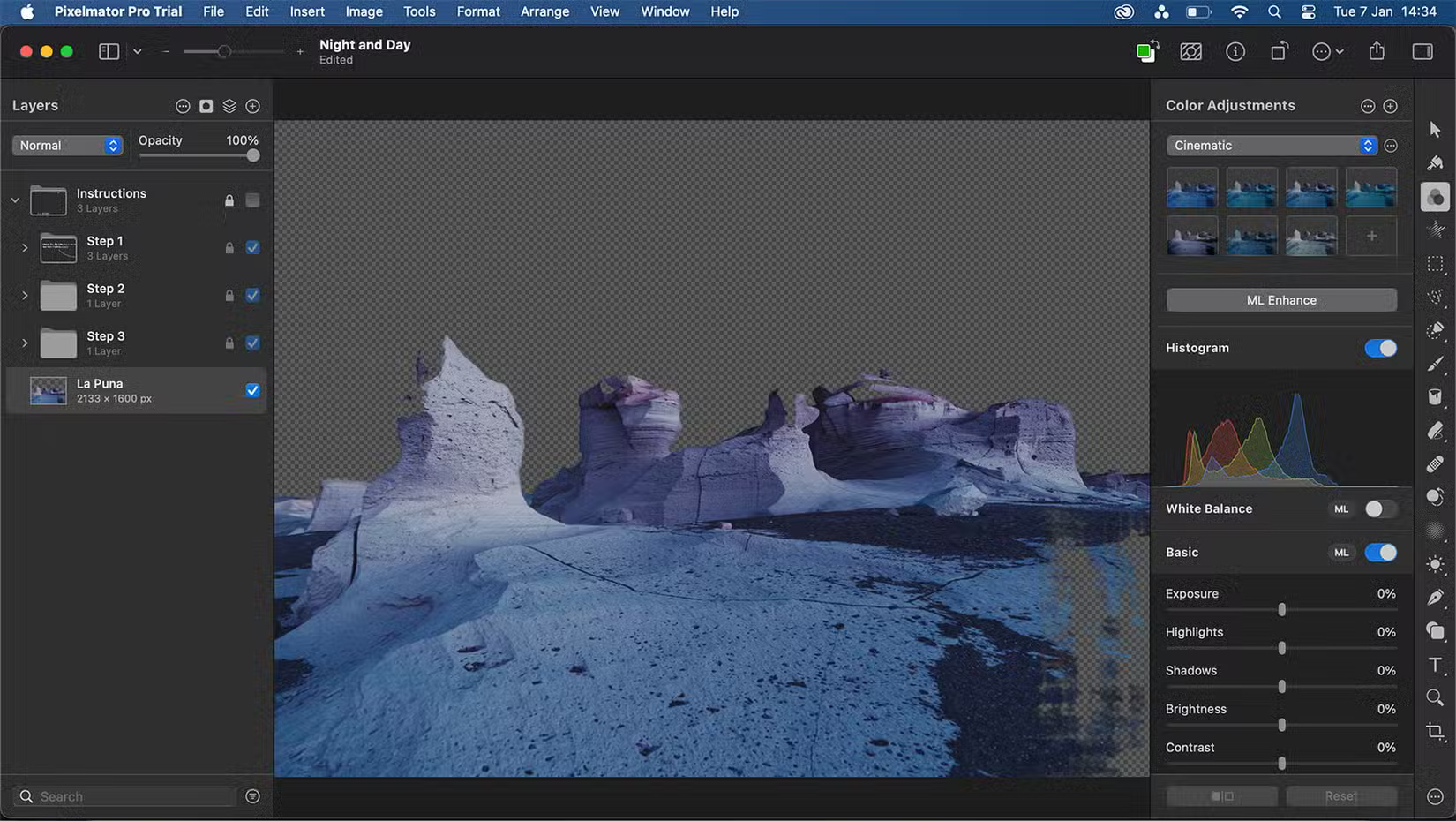Screen dimensions: 1456x821
Task: Open the Share options in the toolbar
Action: (1377, 51)
